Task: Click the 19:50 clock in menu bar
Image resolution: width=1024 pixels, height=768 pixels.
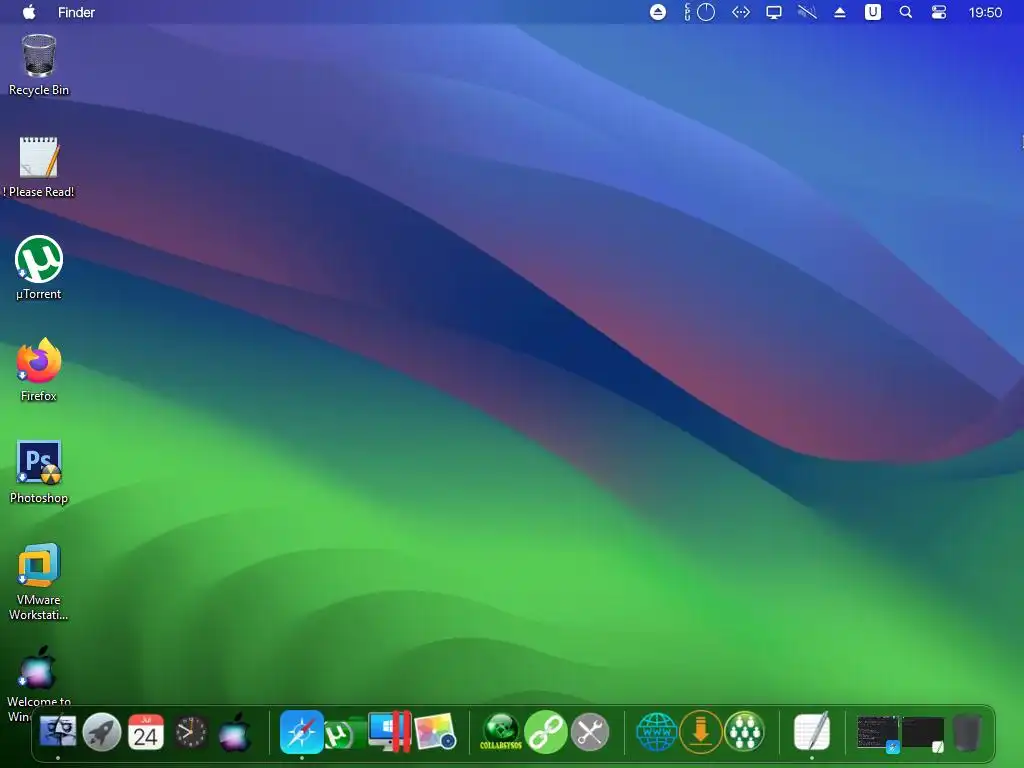Action: (985, 12)
